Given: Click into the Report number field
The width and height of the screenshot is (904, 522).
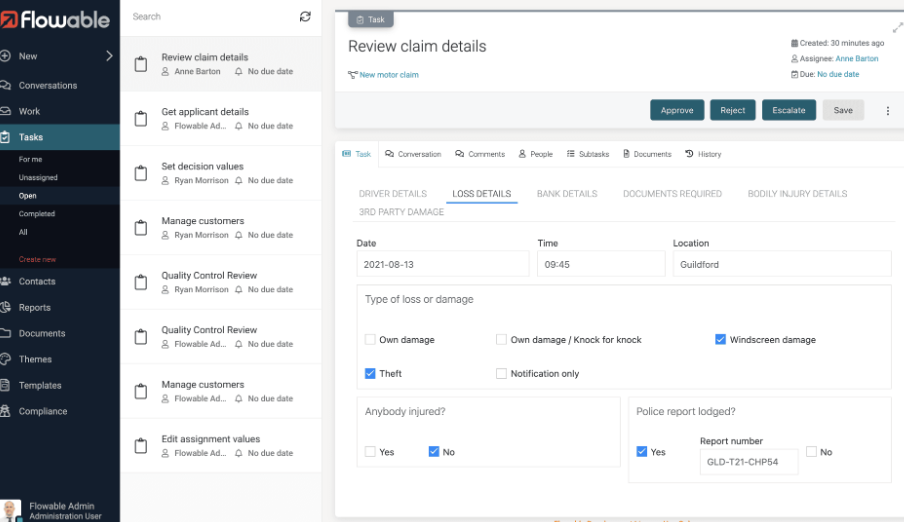Looking at the screenshot, I should [x=748, y=462].
